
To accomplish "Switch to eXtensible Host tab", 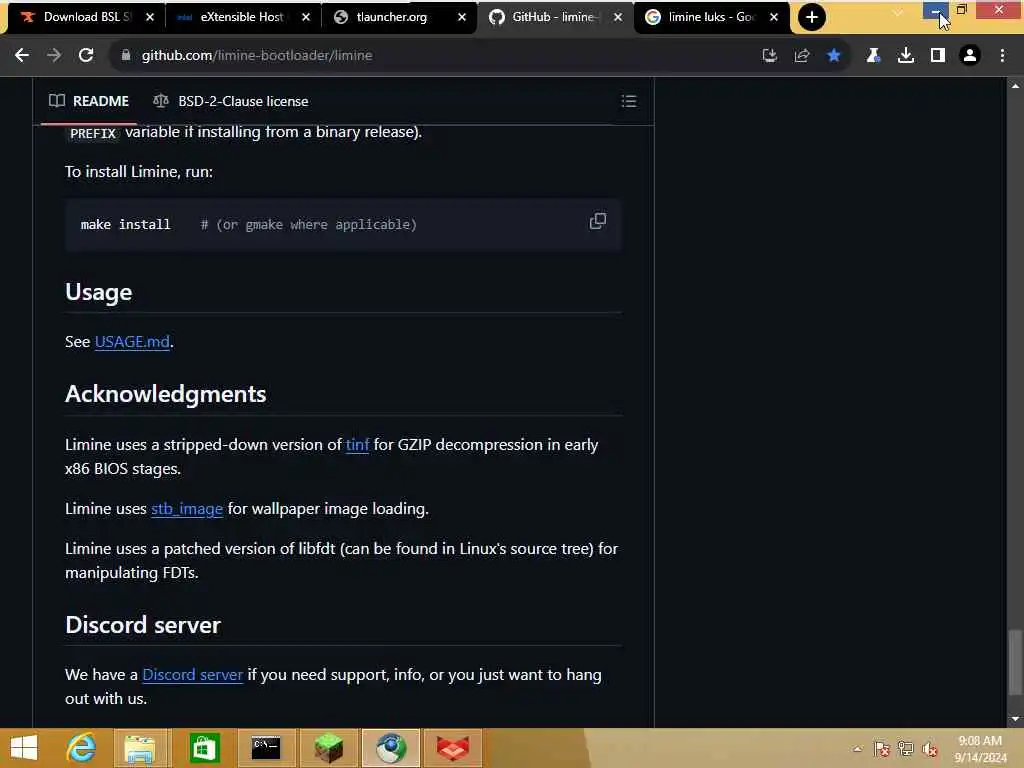I will coord(242,17).
